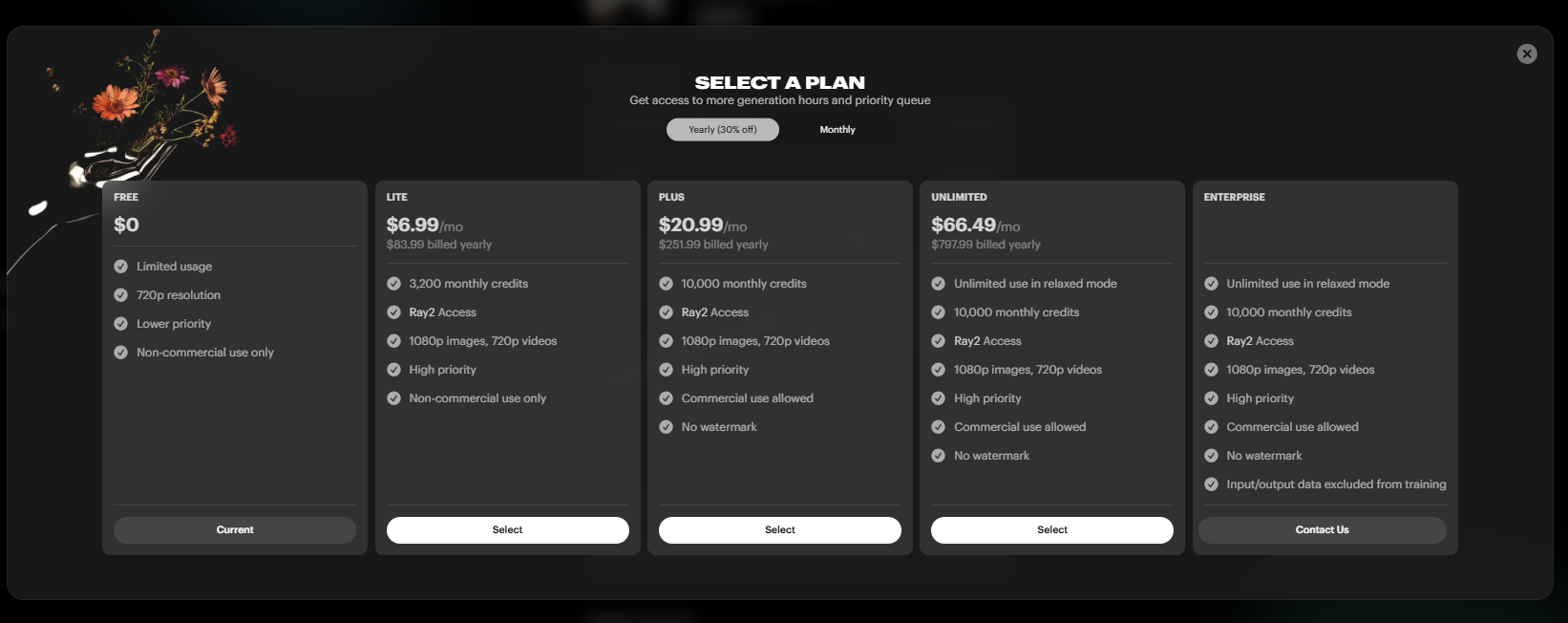Screen dimensions: 1568x623
Task: Click checkmark beside Plus Commercial use allowed
Action: [667, 398]
